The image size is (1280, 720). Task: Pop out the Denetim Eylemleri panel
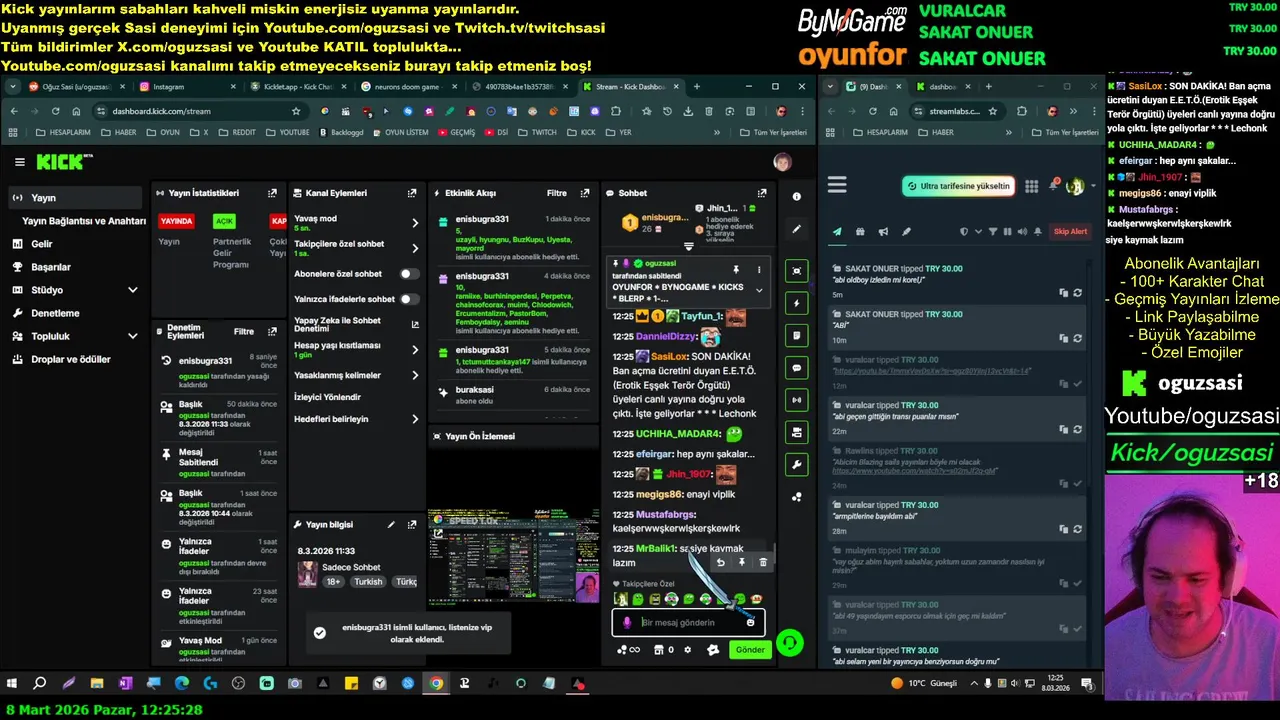pyautogui.click(x=272, y=331)
